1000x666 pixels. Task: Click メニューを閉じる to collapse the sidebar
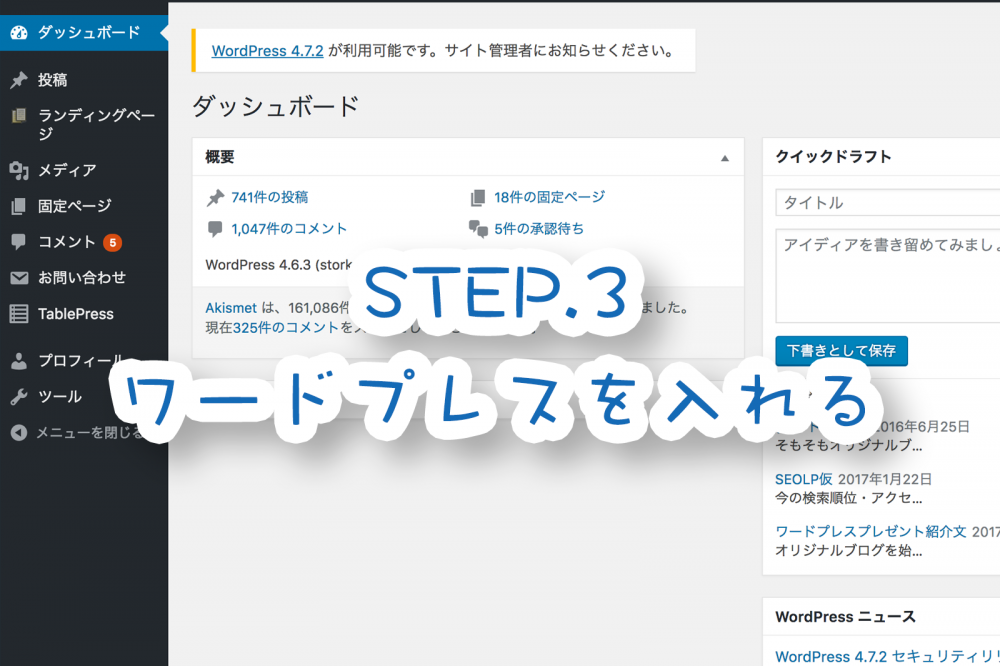coord(89,433)
